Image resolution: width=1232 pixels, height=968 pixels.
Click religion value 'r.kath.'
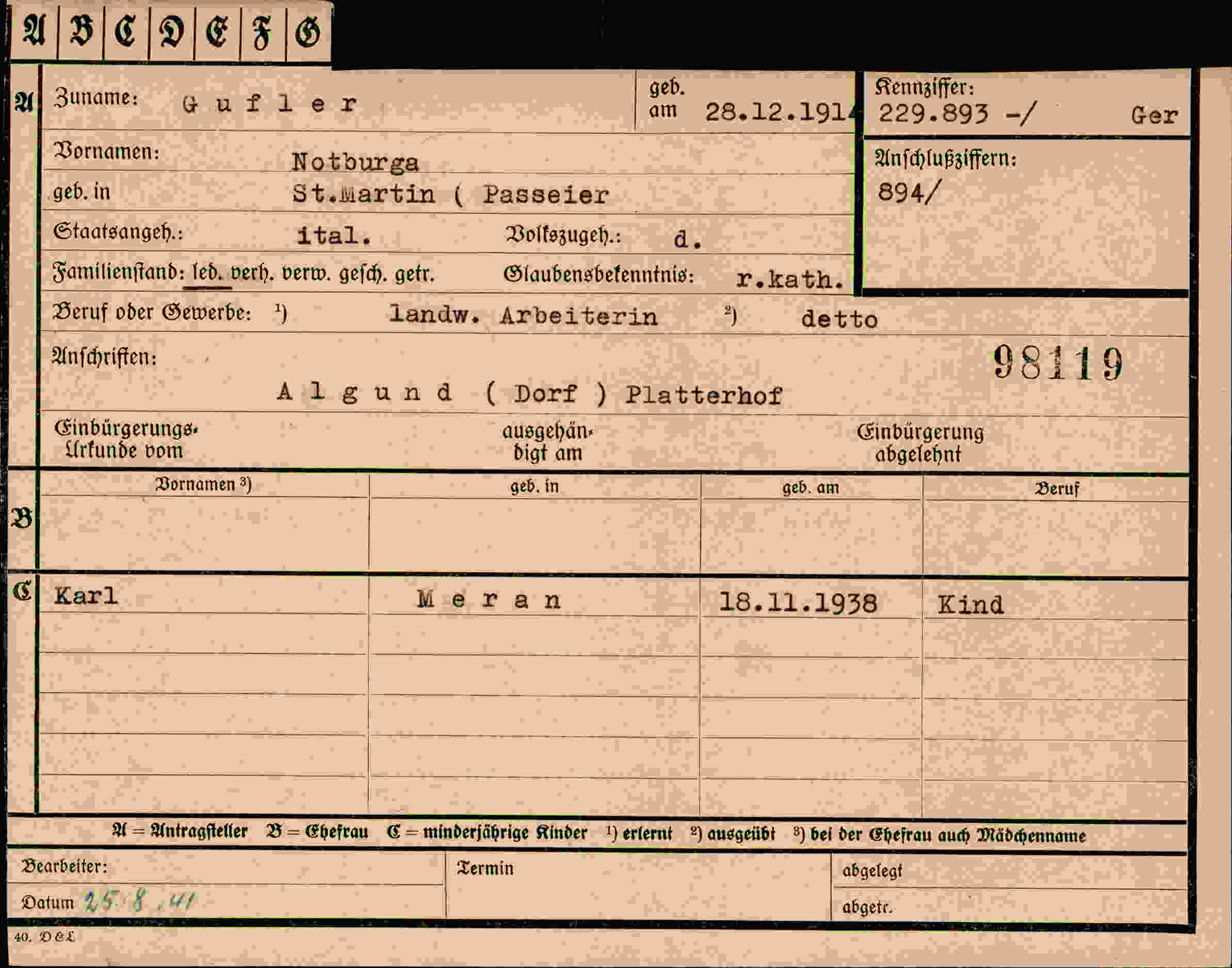pyautogui.click(x=790, y=279)
